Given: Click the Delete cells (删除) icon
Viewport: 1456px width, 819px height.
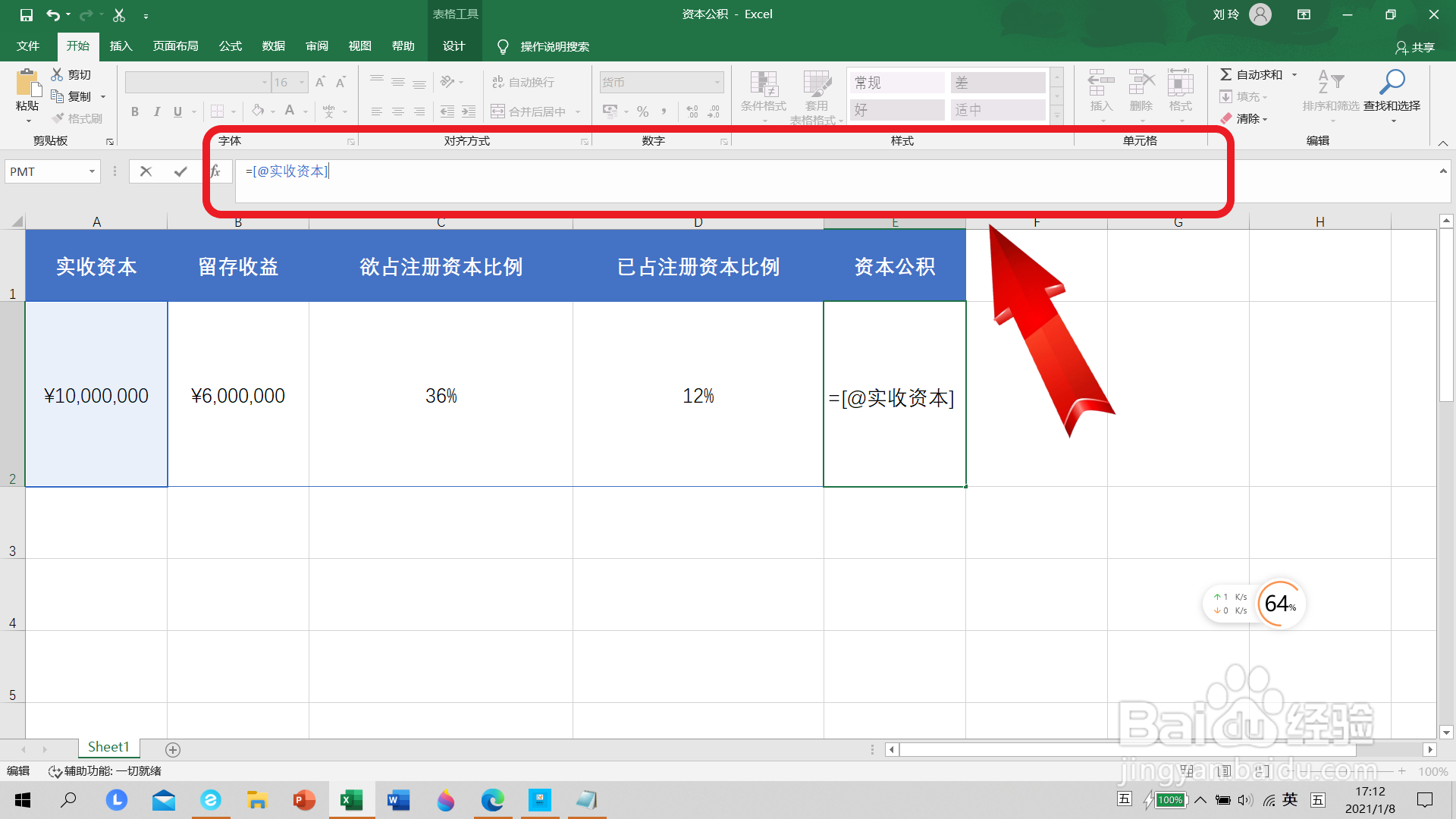Looking at the screenshot, I should (1141, 82).
